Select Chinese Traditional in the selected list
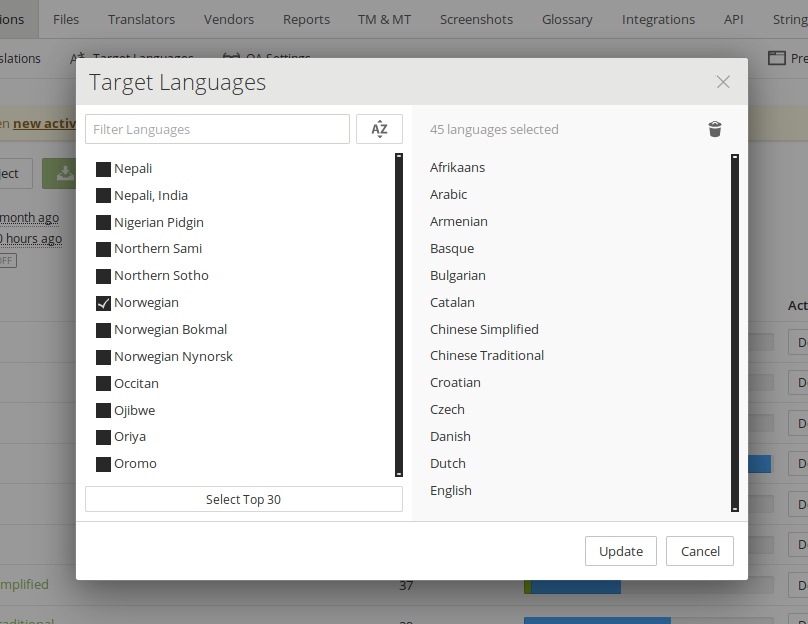Screen dimensions: 808x624 487,356
